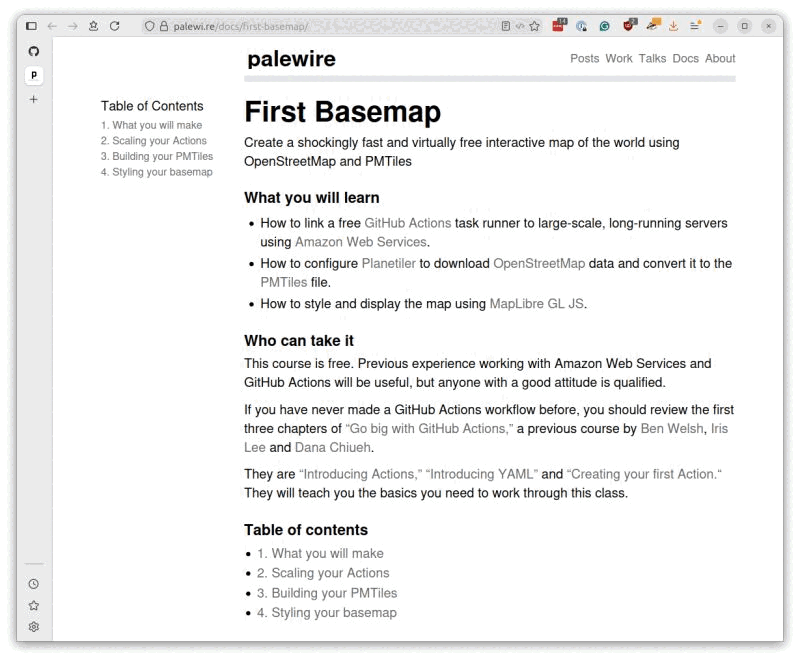This screenshot has width=800, height=660.
Task: Minimize the browser window
Action: coord(720,26)
